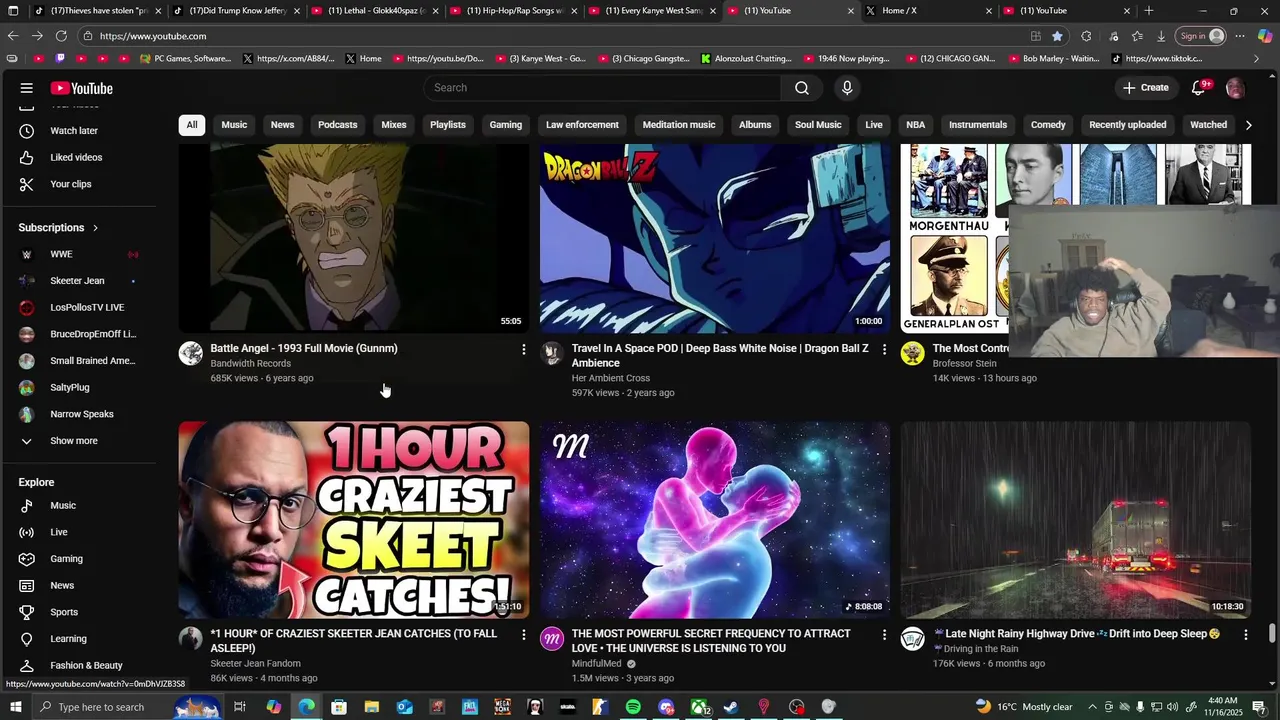Click the page vertical scrollbar thumb
Screen dimensions: 1280x720
click(1272, 634)
